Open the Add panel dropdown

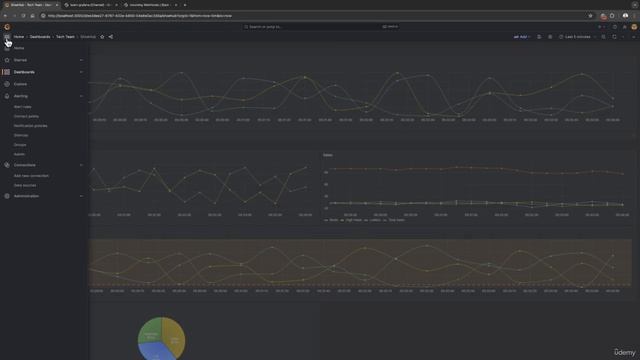pyautogui.click(x=522, y=37)
